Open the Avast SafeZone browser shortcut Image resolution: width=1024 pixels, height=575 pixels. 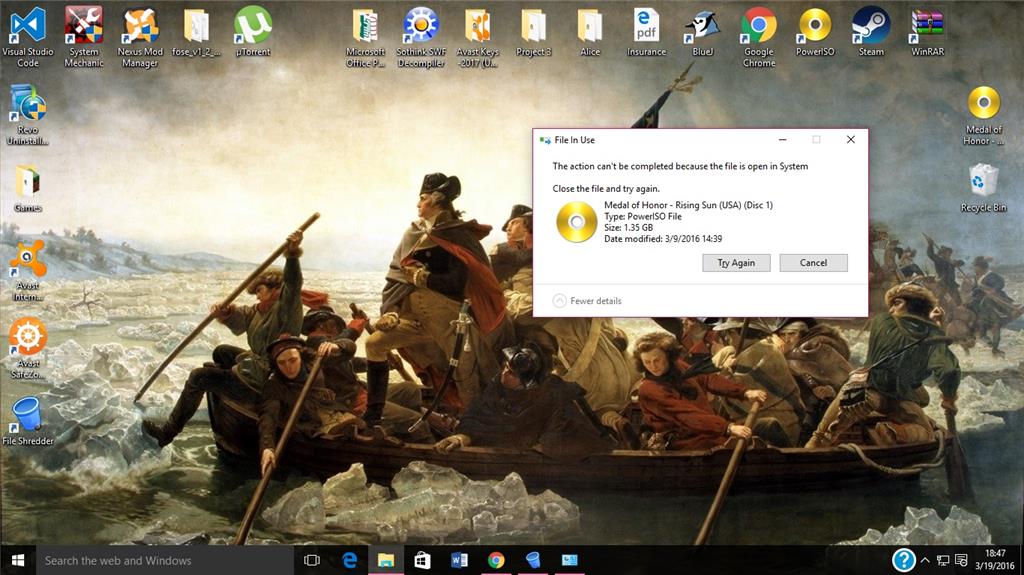point(27,348)
